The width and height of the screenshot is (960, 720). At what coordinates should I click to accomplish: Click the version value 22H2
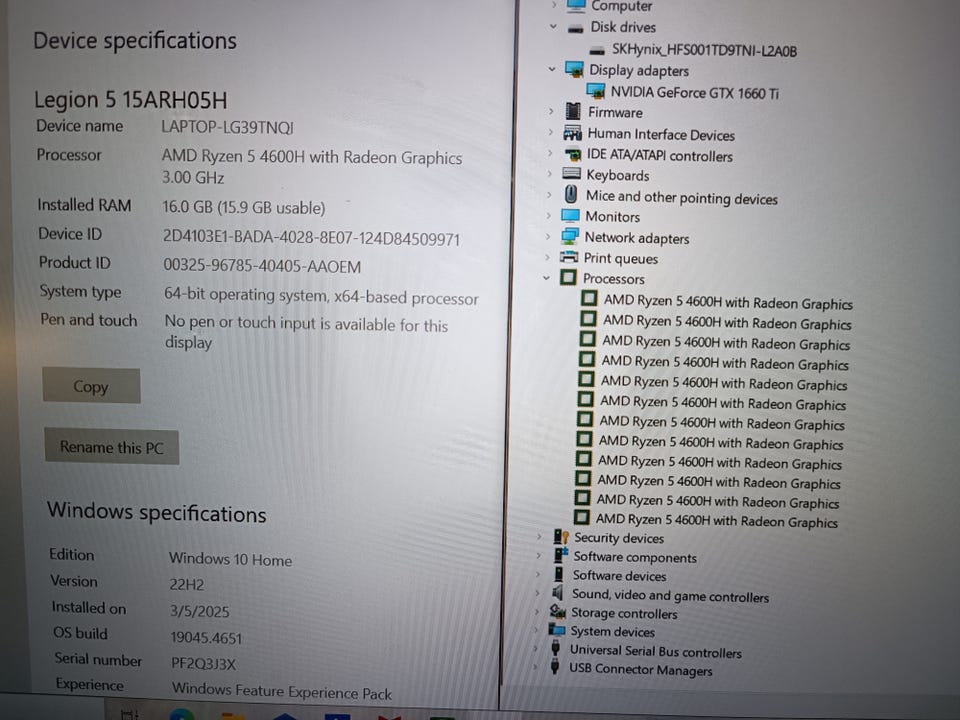pyautogui.click(x=187, y=585)
